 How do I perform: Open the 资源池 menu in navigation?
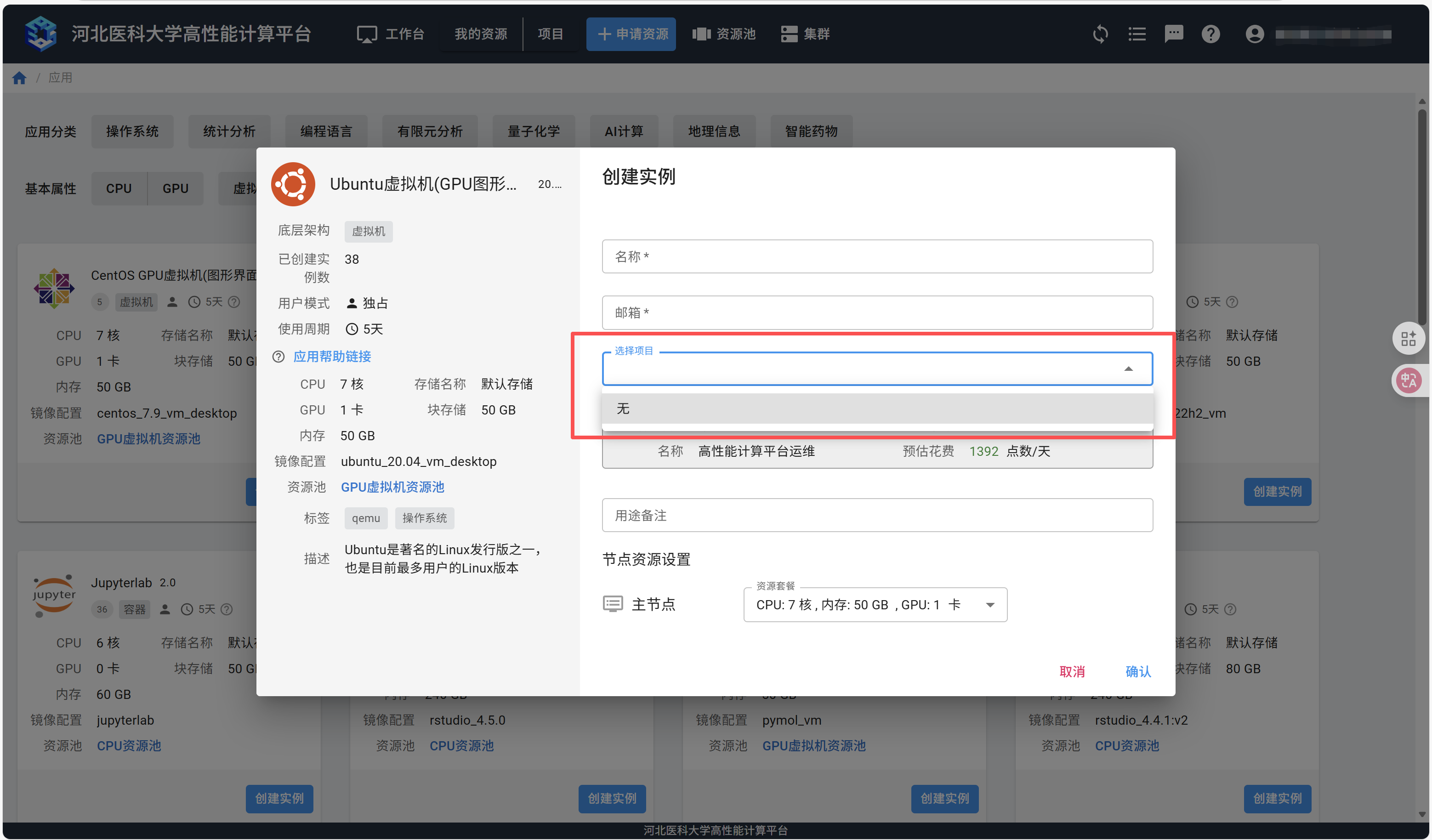click(724, 34)
